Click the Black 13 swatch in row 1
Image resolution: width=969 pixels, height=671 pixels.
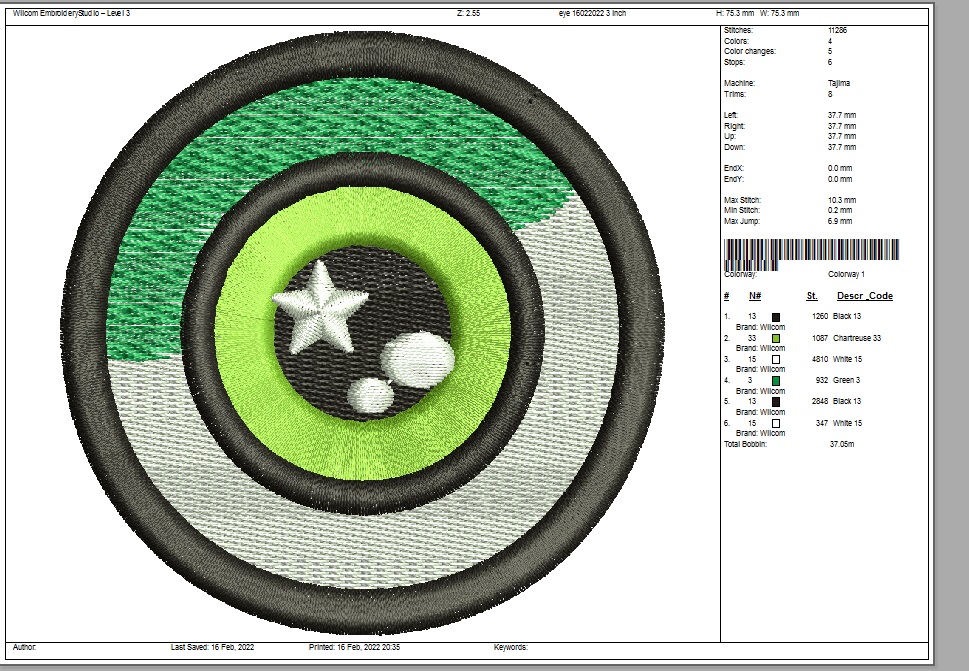776,317
